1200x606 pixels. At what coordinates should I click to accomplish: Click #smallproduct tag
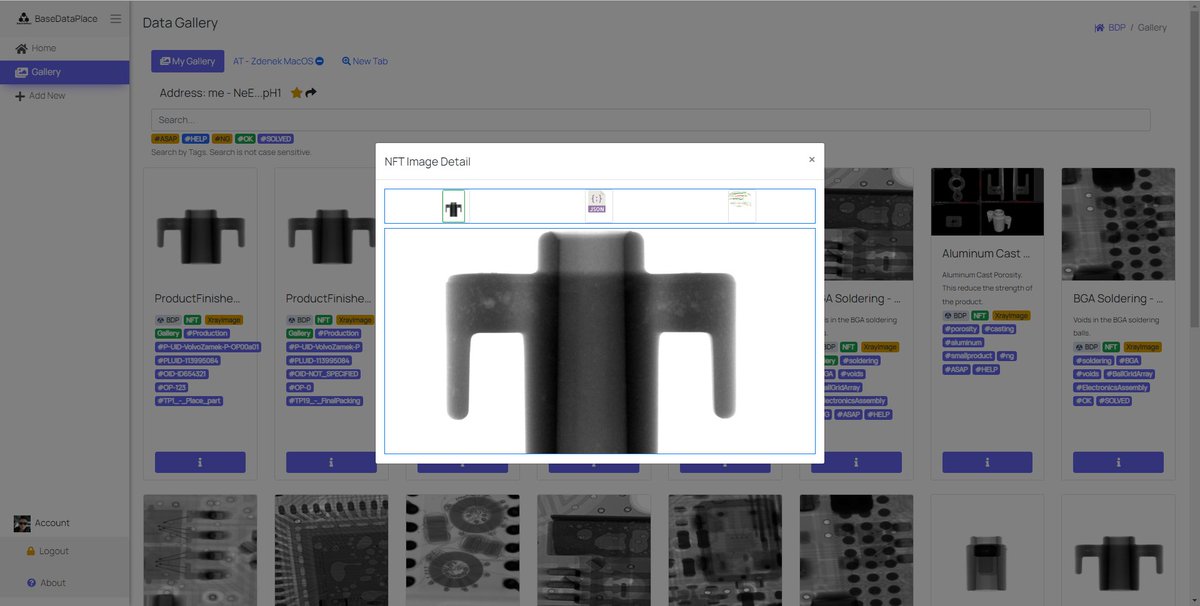pyautogui.click(x=968, y=356)
